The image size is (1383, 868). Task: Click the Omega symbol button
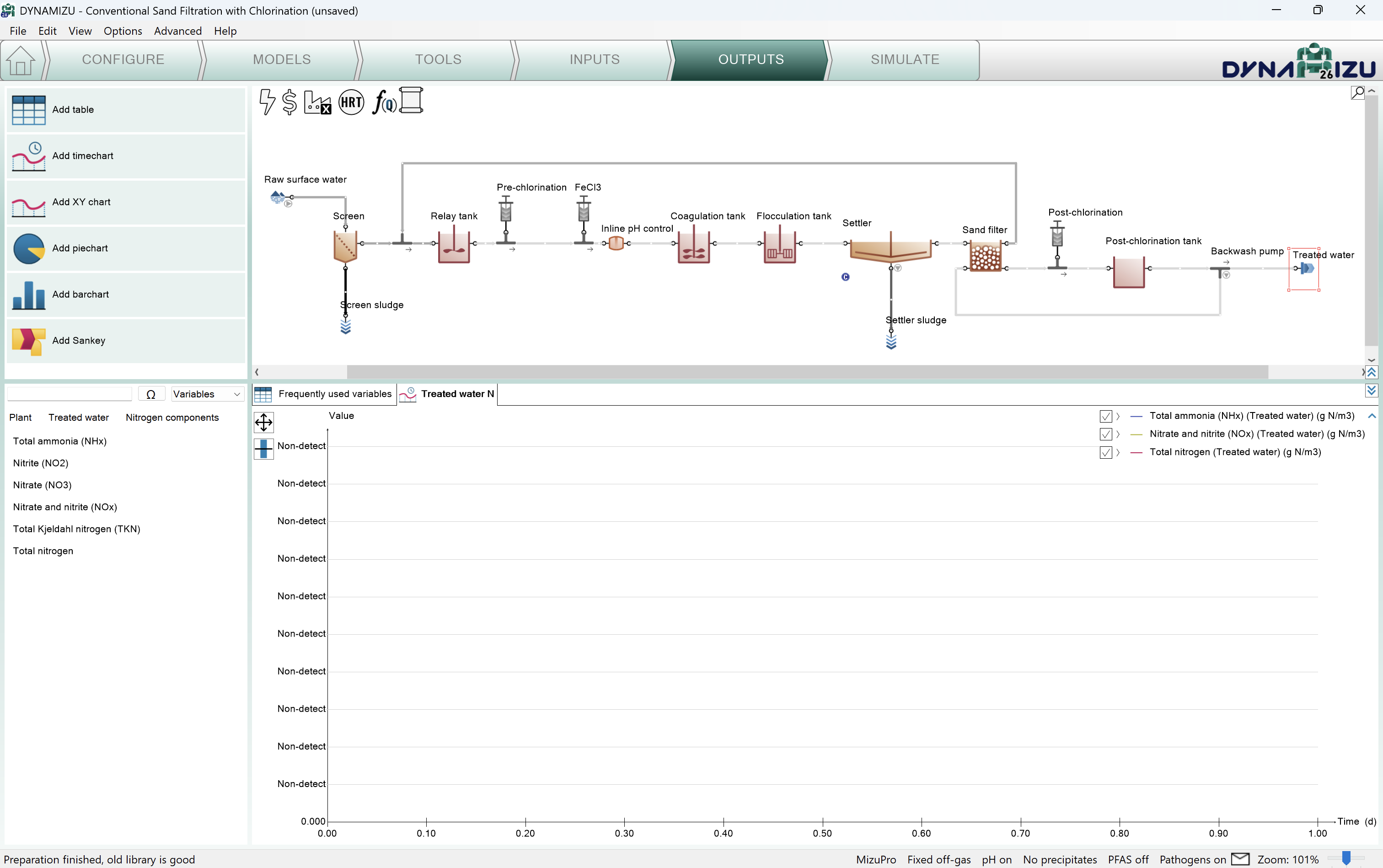151,394
